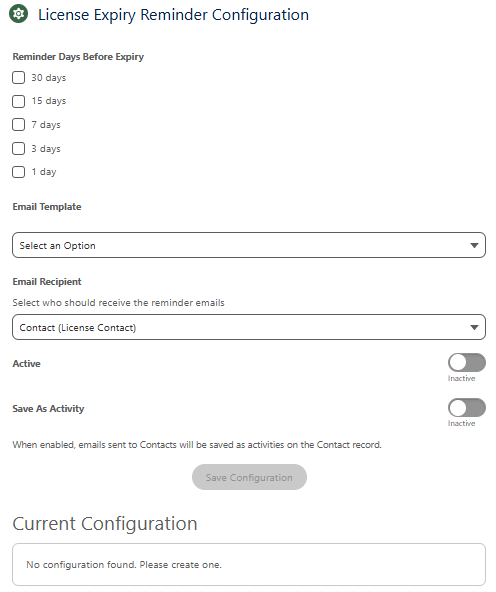Click the No configuration found message box
Image resolution: width=496 pixels, height=592 pixels.
[249, 564]
